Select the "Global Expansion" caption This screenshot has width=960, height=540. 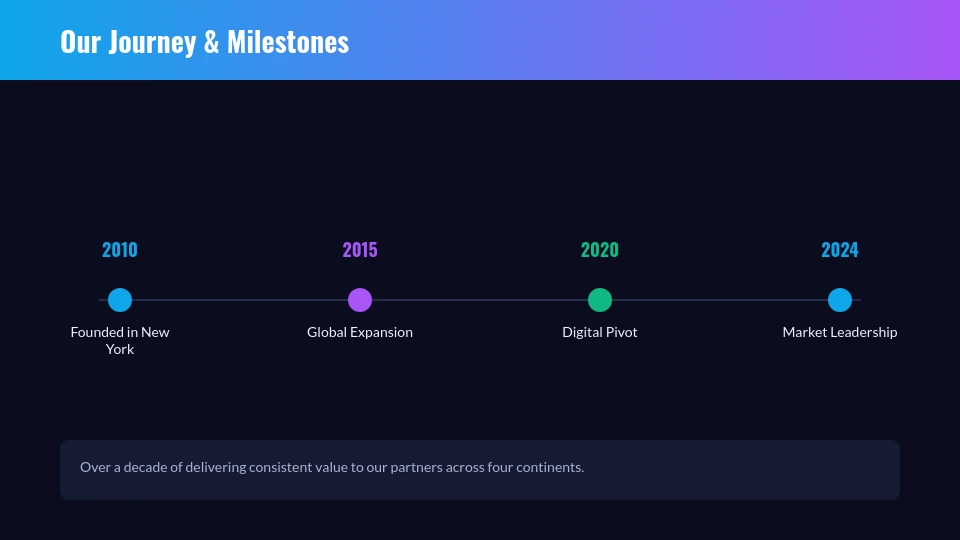(x=360, y=332)
